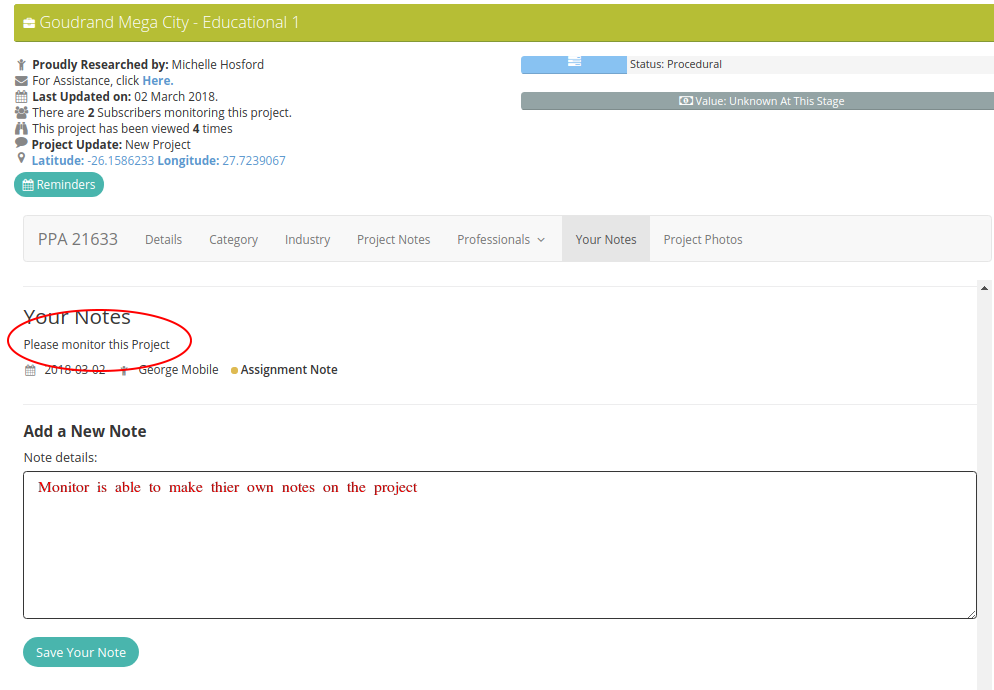Open the Project Notes tab
This screenshot has width=994, height=690.
tap(394, 240)
